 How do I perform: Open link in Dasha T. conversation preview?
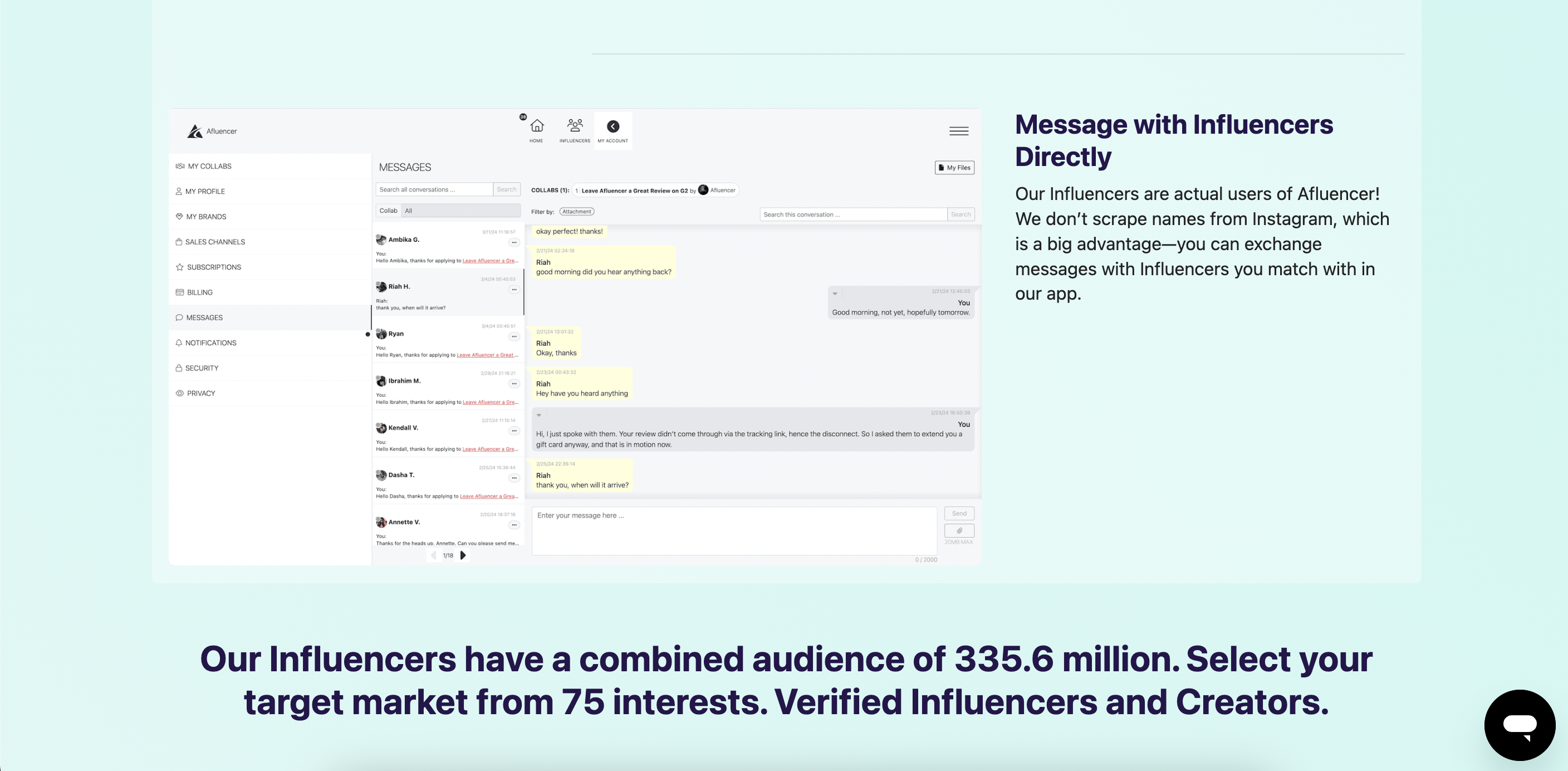[489, 496]
